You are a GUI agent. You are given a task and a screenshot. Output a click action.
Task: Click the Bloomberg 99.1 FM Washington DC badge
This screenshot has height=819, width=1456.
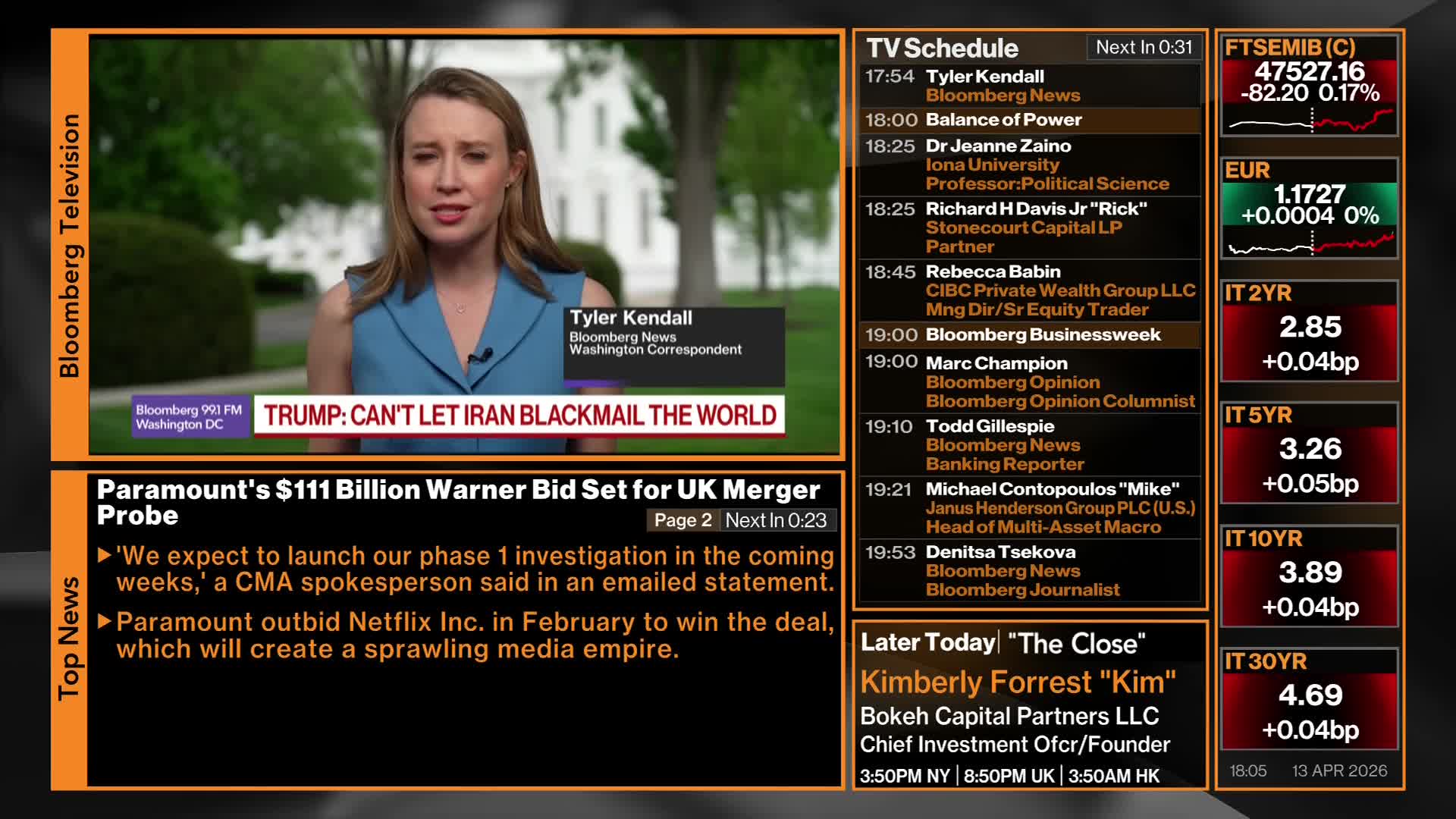[190, 416]
